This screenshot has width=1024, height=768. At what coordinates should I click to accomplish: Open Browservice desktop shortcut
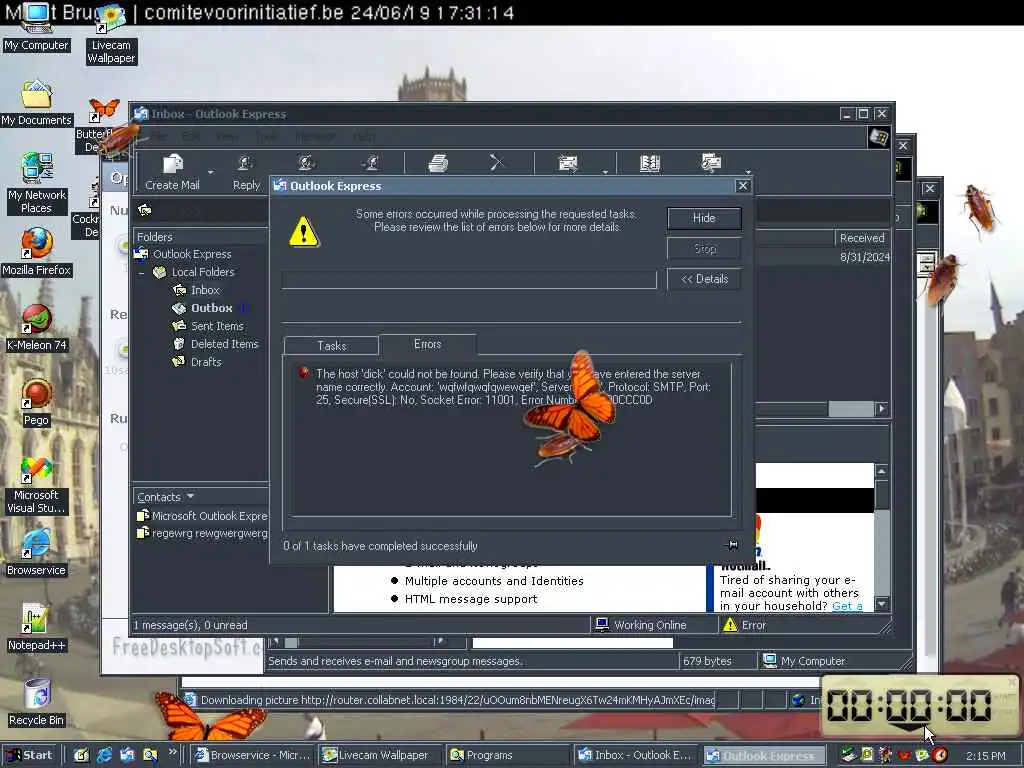tap(37, 554)
